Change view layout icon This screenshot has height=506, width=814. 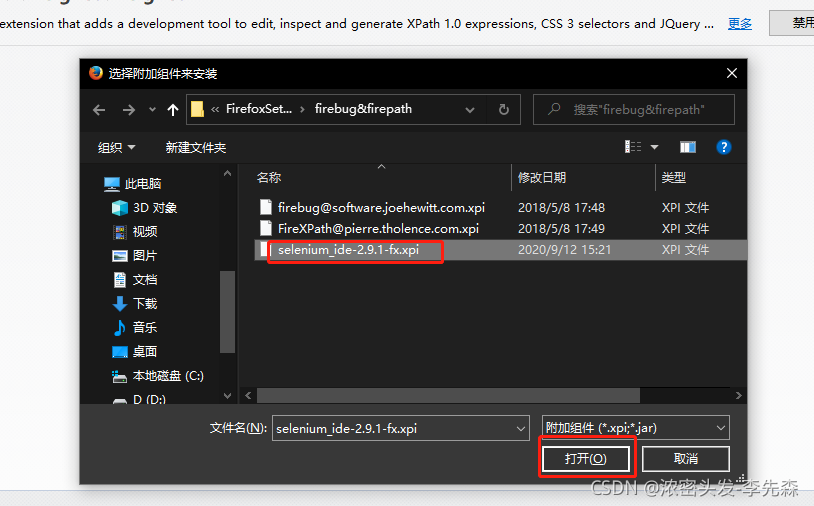[633, 147]
